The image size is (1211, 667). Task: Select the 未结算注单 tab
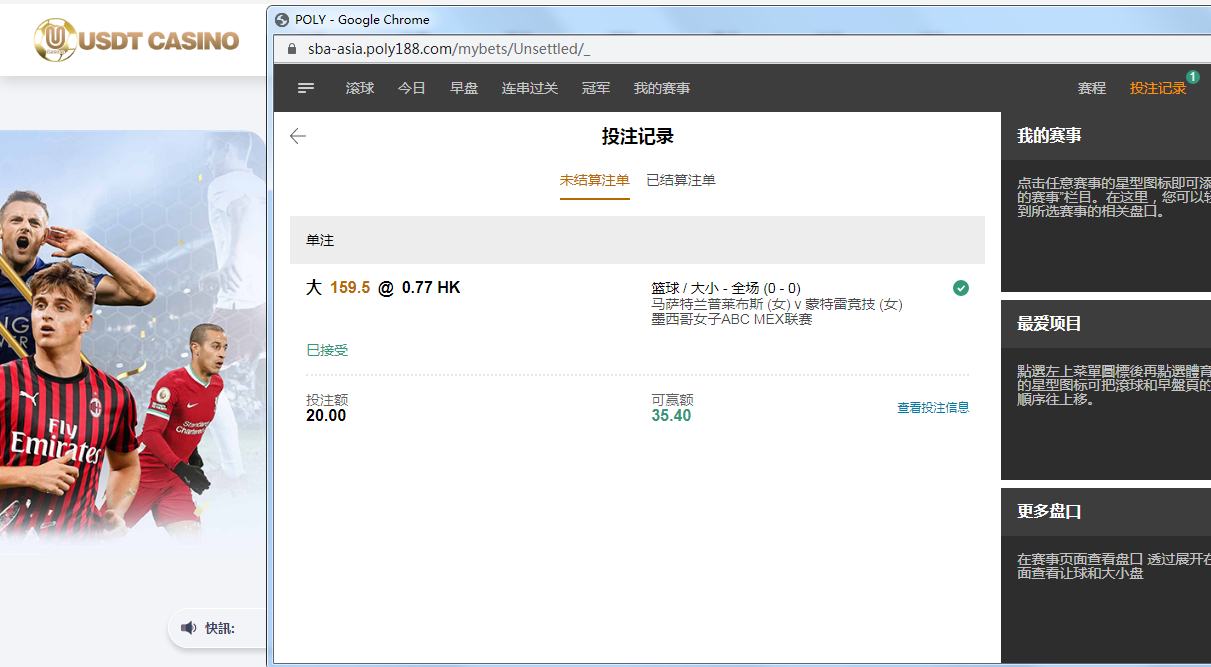pyautogui.click(x=594, y=180)
